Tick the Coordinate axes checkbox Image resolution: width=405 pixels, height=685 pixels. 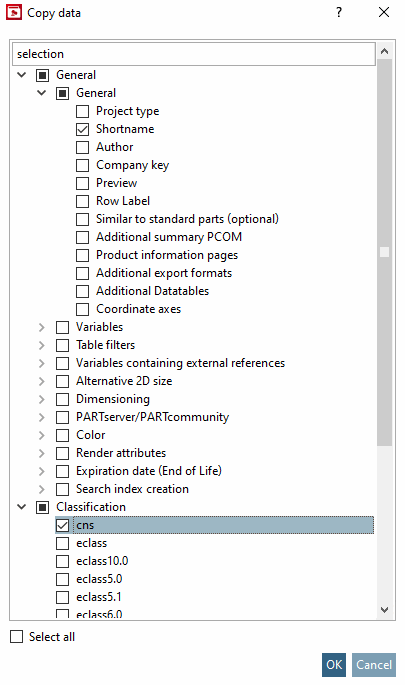coord(83,309)
